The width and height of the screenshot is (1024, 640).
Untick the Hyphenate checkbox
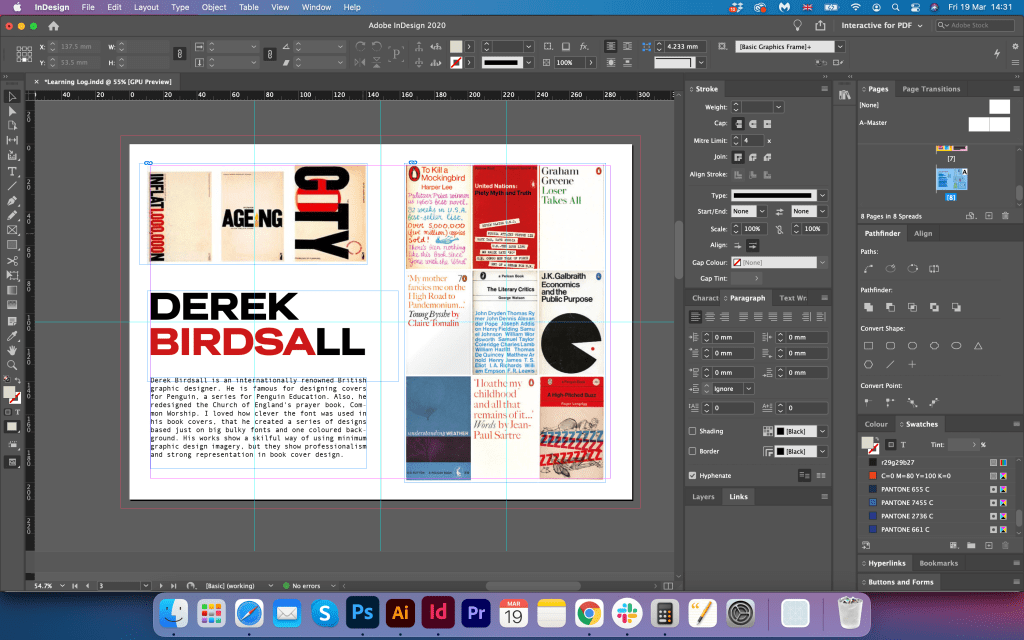tap(693, 475)
